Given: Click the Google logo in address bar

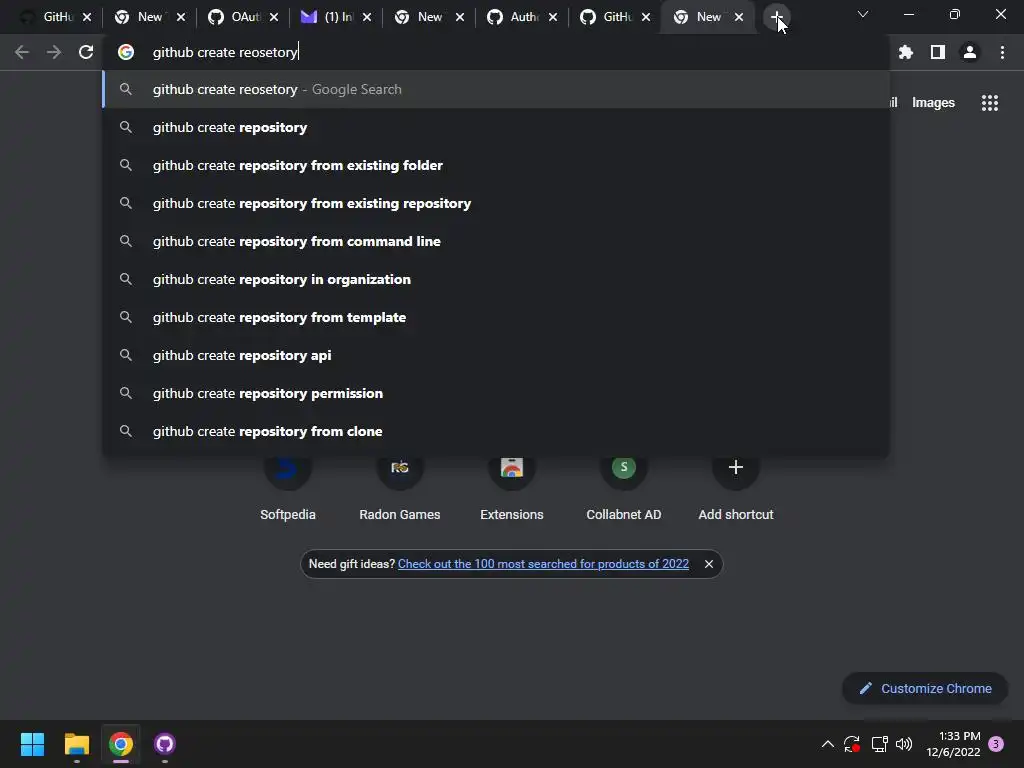Looking at the screenshot, I should click(x=126, y=52).
